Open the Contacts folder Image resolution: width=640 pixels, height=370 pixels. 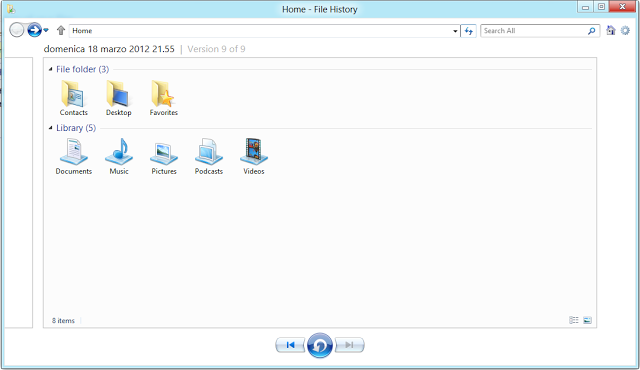point(73,98)
